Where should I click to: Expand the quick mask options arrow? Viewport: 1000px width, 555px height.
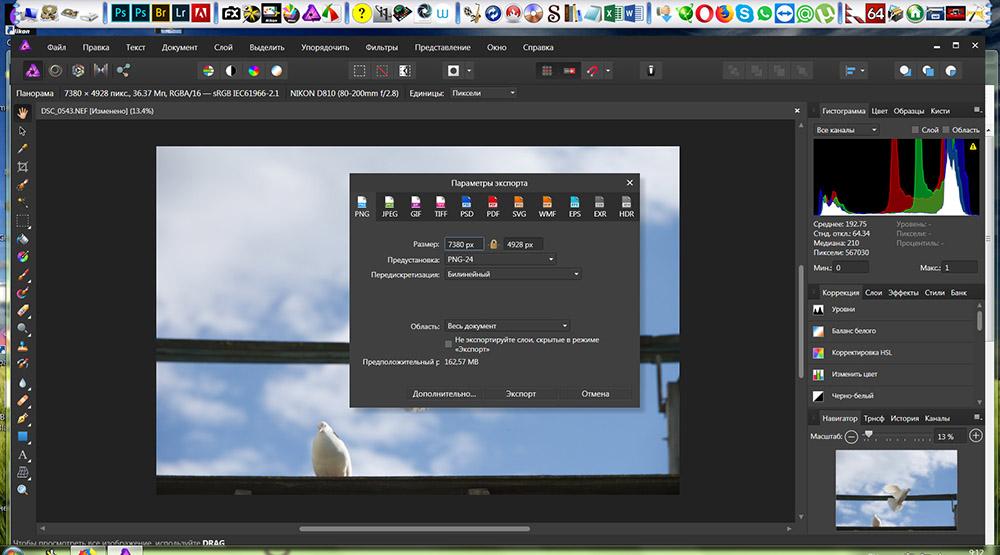tap(469, 71)
